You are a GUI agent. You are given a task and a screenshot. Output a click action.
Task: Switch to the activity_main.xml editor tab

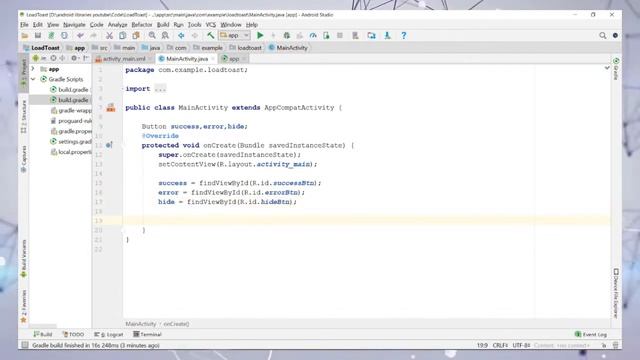pos(124,59)
